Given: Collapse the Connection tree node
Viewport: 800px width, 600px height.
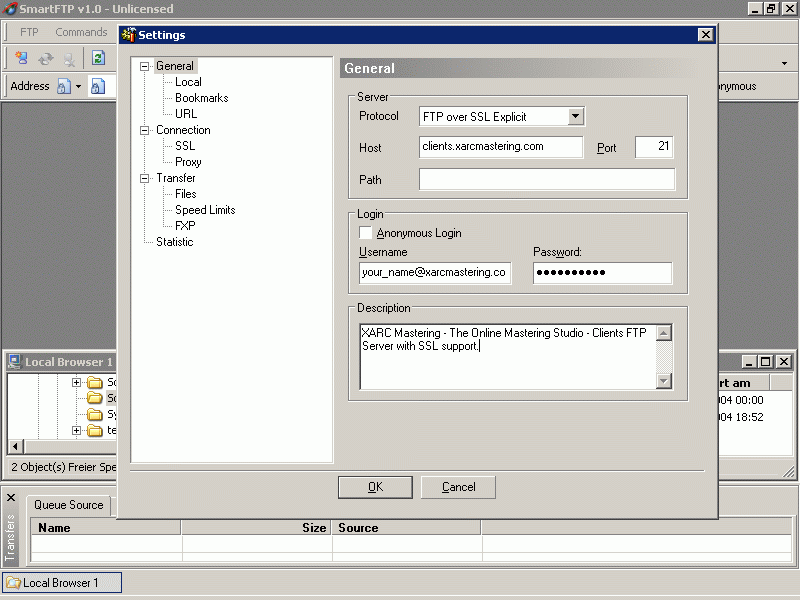Looking at the screenshot, I should 144,130.
